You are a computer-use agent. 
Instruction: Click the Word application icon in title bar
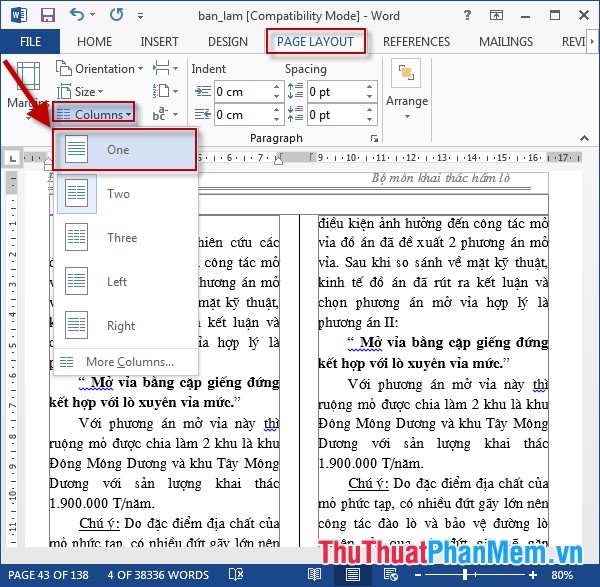18,15
